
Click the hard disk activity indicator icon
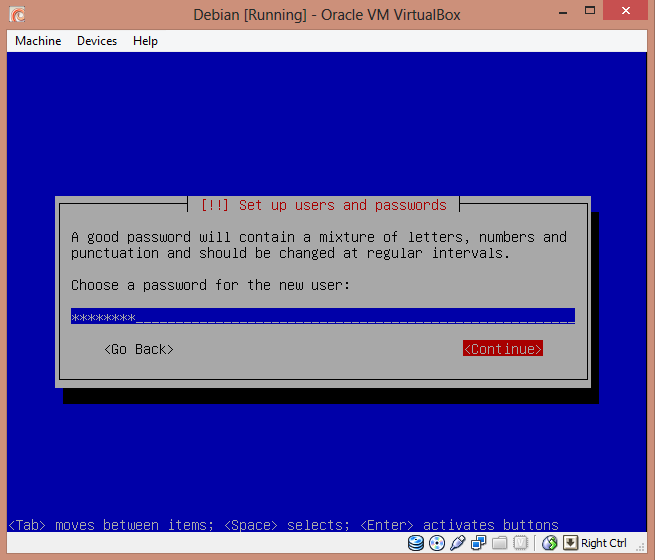416,543
